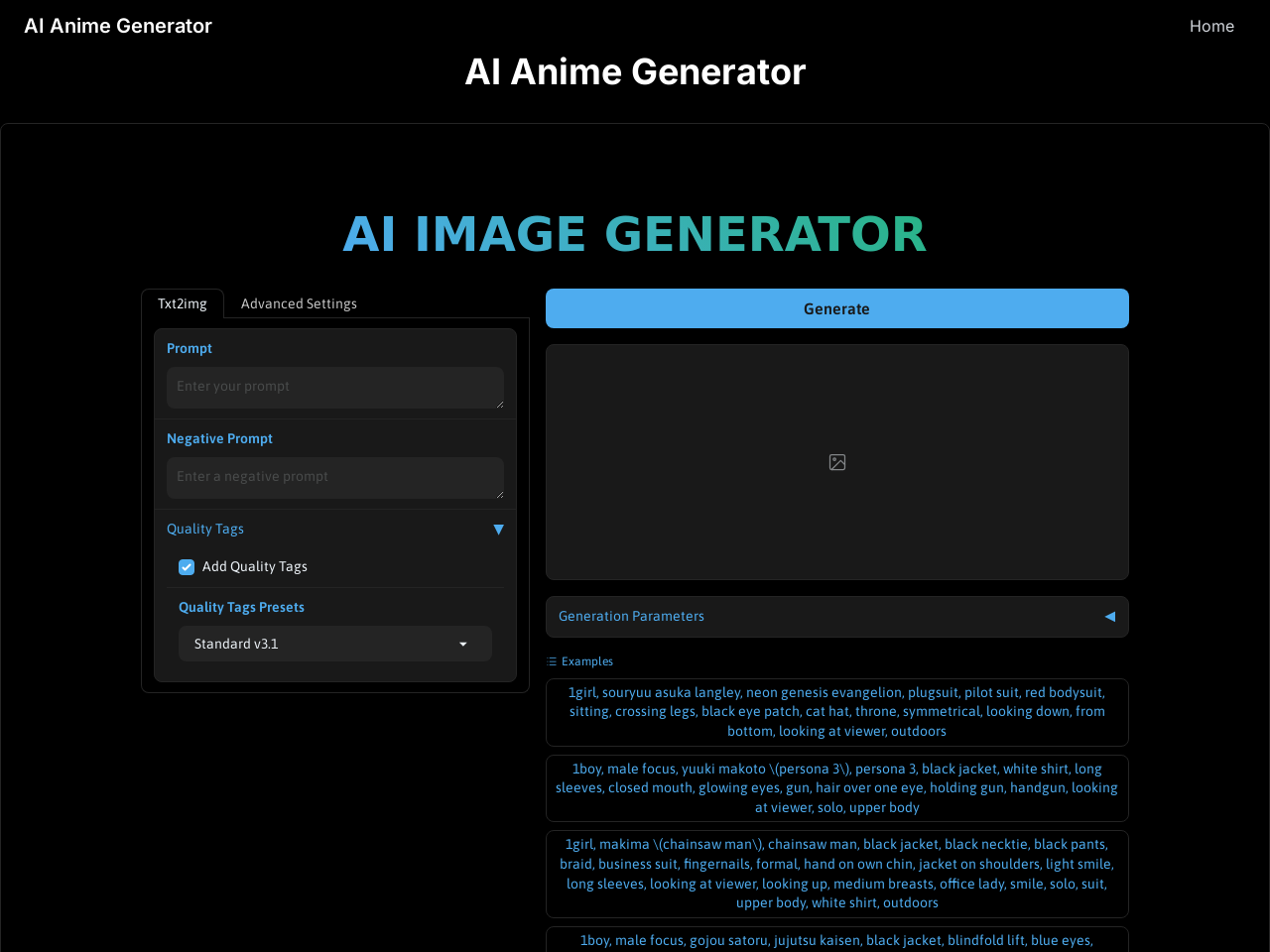Click the 1girl tag in the first example
The image size is (1270, 952).
coord(578,691)
